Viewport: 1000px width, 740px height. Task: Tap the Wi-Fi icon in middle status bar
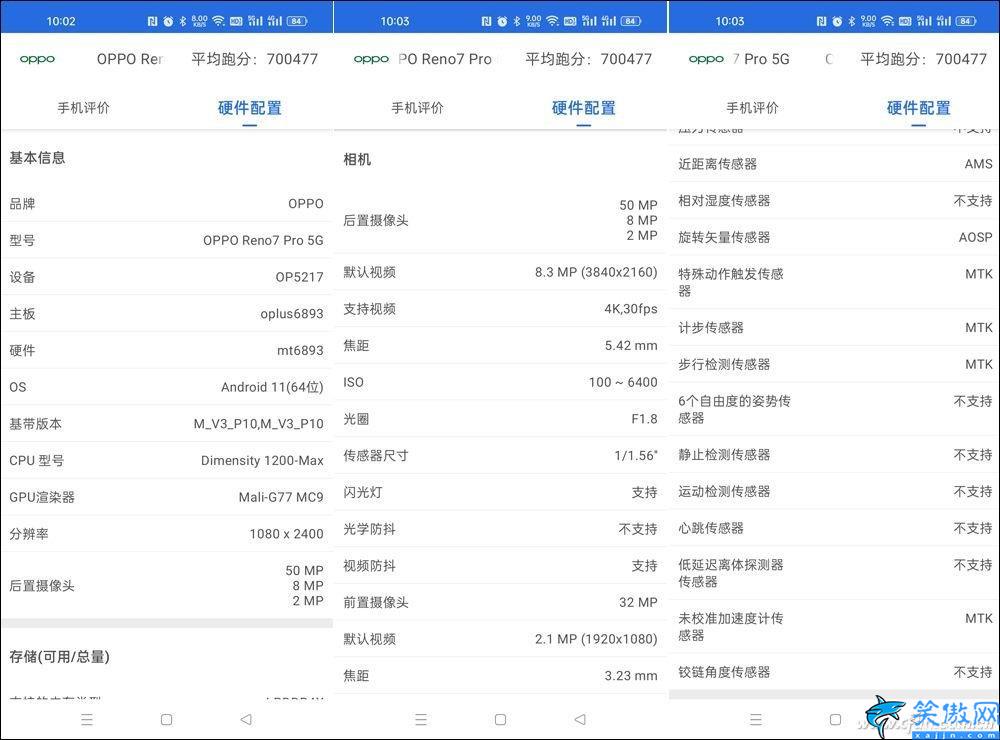552,21
